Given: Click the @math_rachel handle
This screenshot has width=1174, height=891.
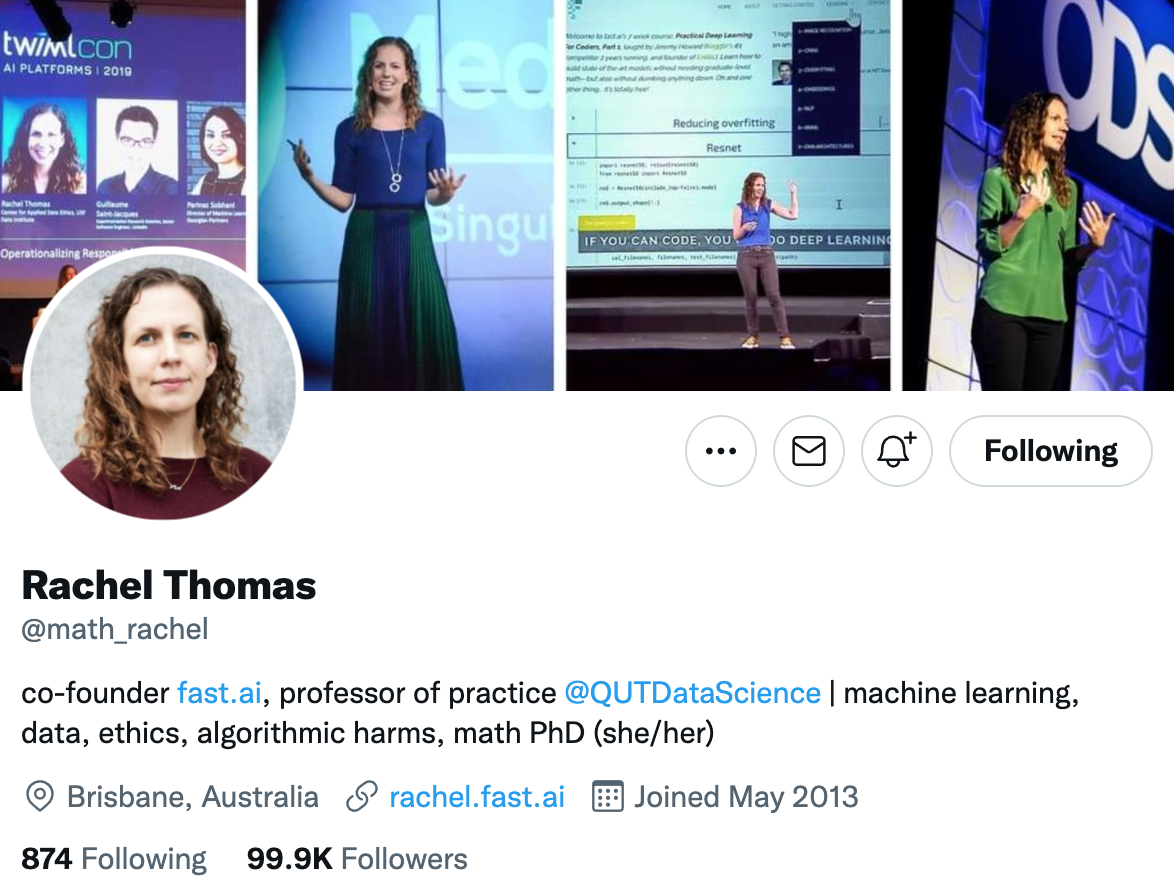Looking at the screenshot, I should point(115,630).
